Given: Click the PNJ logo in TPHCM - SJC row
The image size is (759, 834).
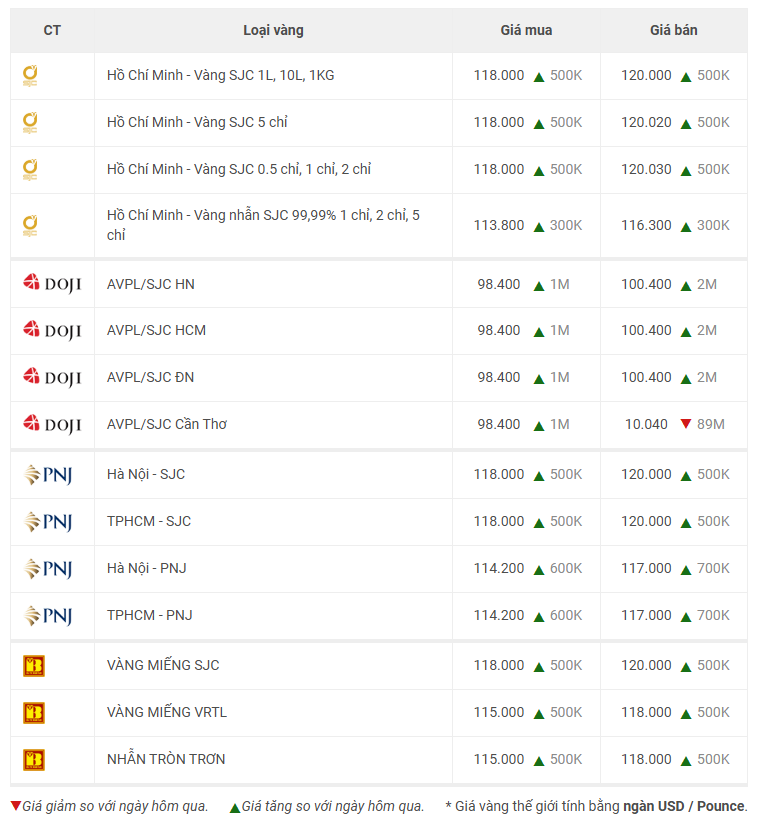Looking at the screenshot, I should tap(48, 521).
